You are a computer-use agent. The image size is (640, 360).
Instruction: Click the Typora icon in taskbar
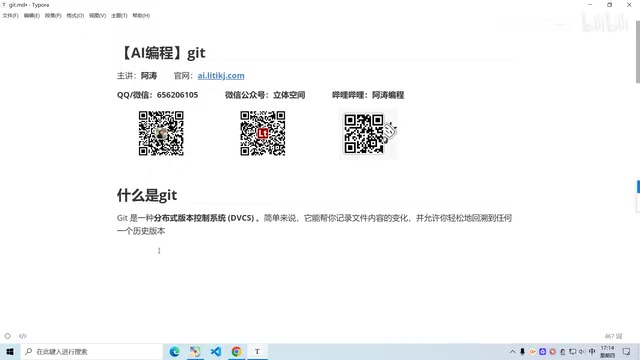257,351
